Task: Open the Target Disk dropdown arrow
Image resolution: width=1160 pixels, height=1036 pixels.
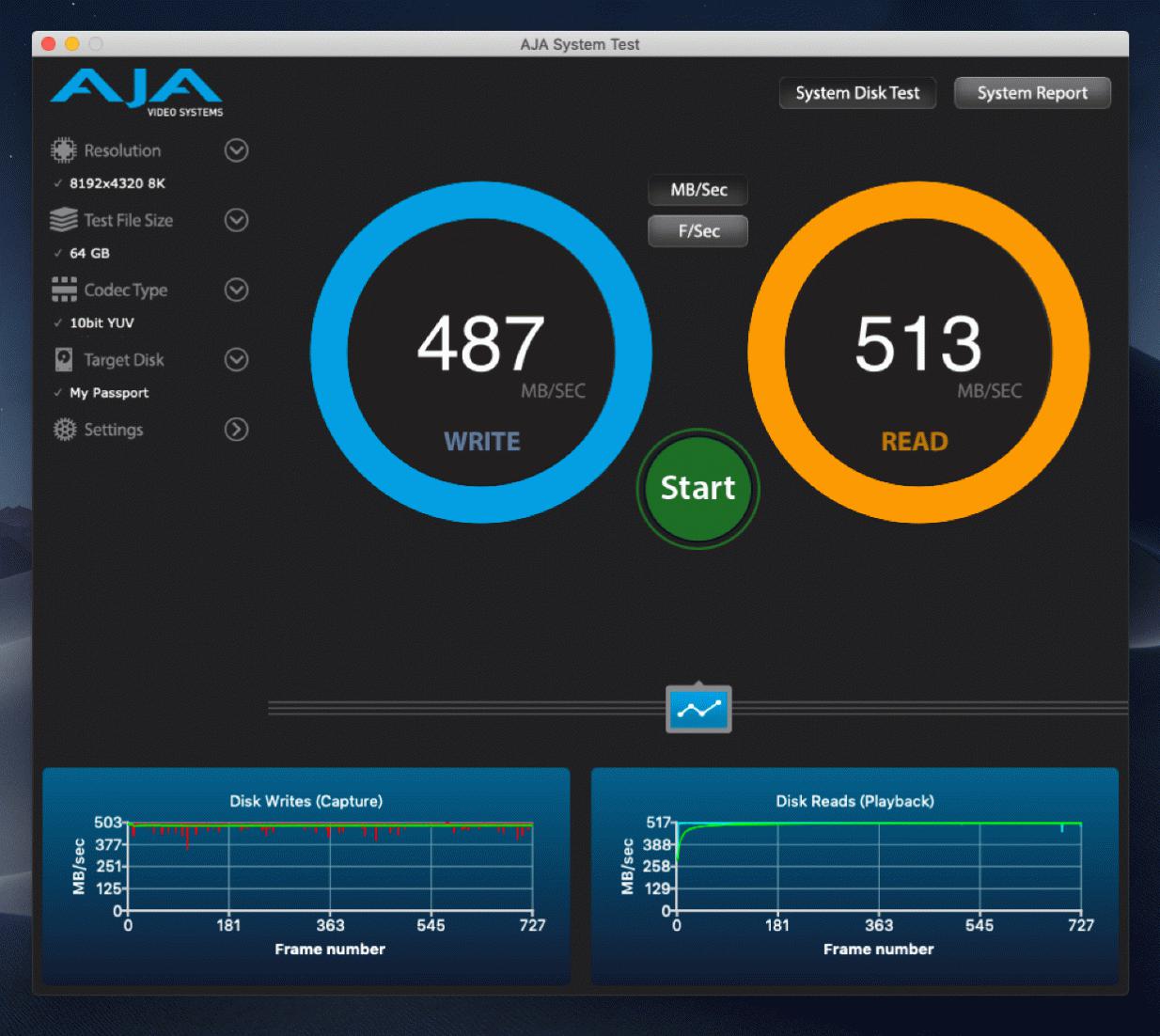Action: click(x=236, y=359)
